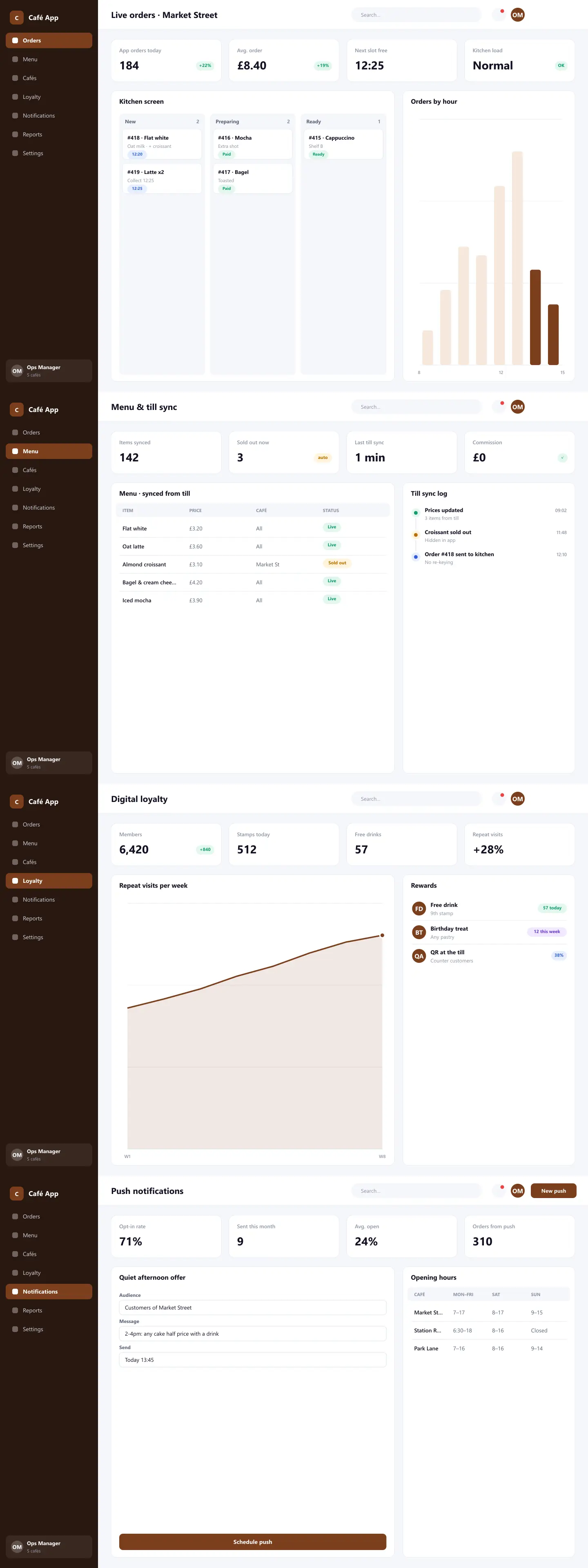
Task: Click the QA avatar of QR at the till
Action: 419,956
